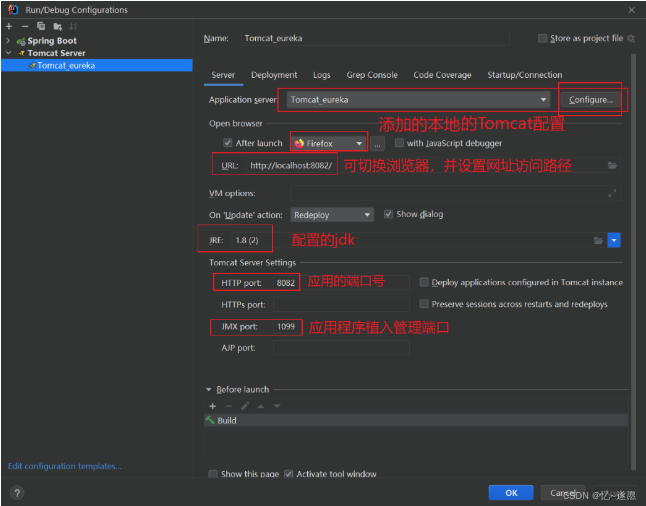Click the OK button
This screenshot has width=646, height=506.
pos(511,493)
